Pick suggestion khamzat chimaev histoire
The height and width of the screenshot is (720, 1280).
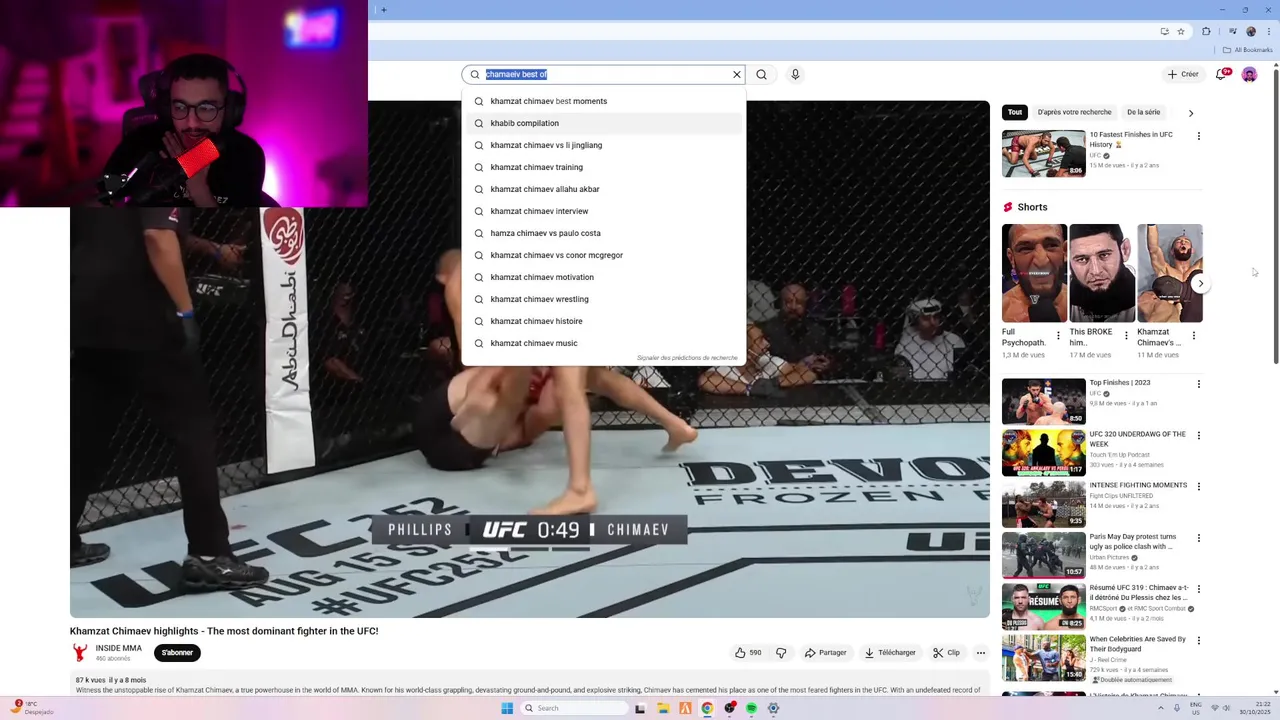(604, 321)
